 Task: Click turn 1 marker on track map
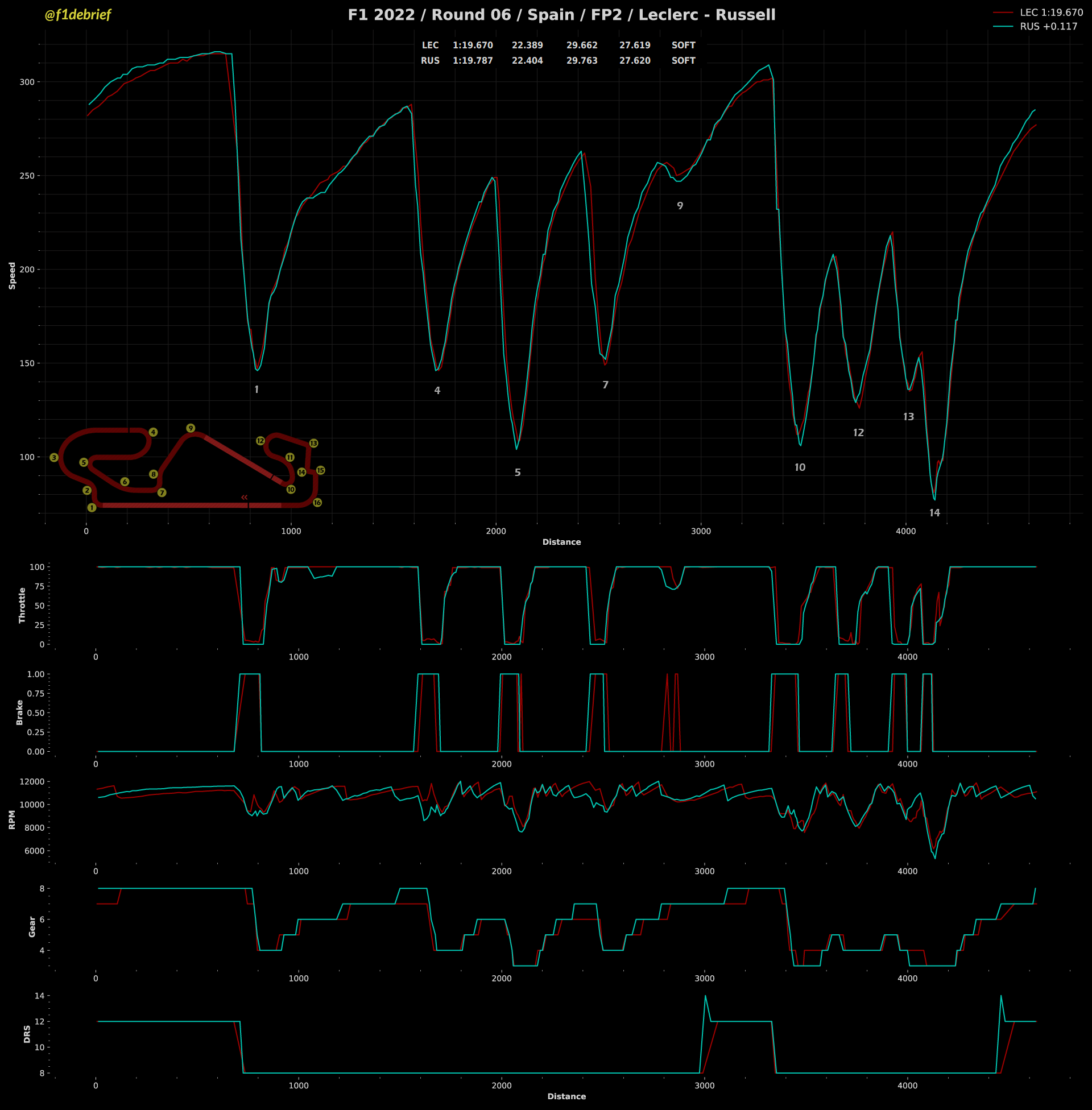(x=92, y=507)
